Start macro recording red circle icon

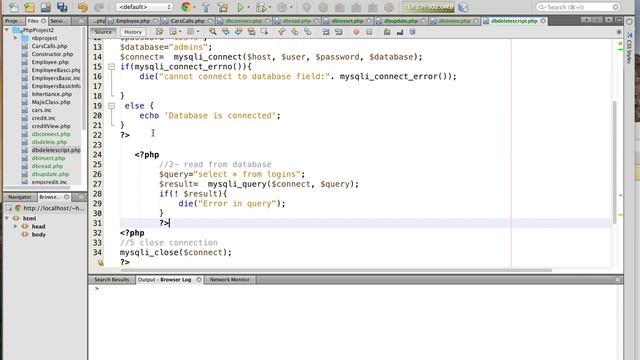point(356,32)
